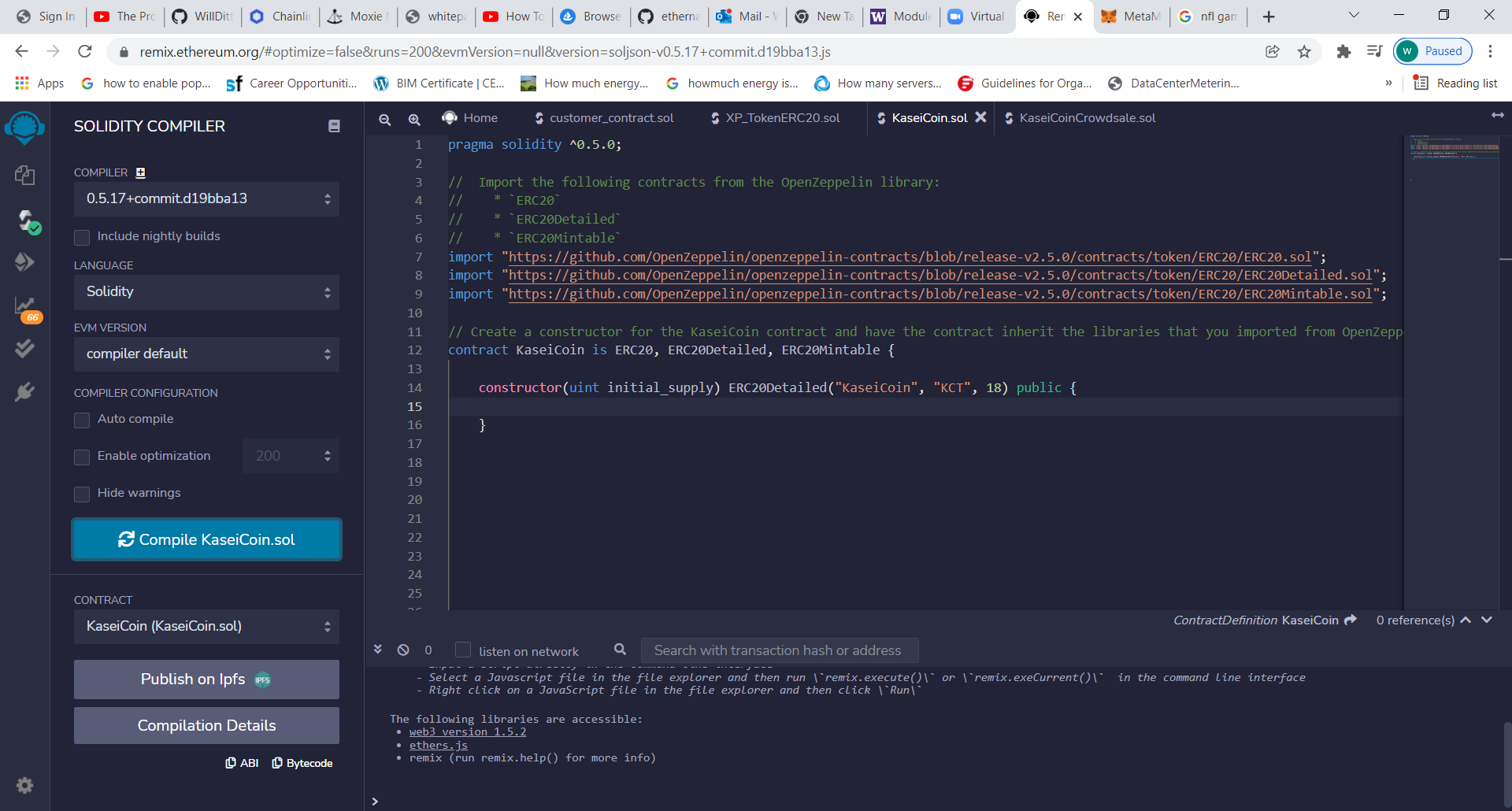Open the Solidity unit testing icon
1512x811 pixels.
pos(24,348)
